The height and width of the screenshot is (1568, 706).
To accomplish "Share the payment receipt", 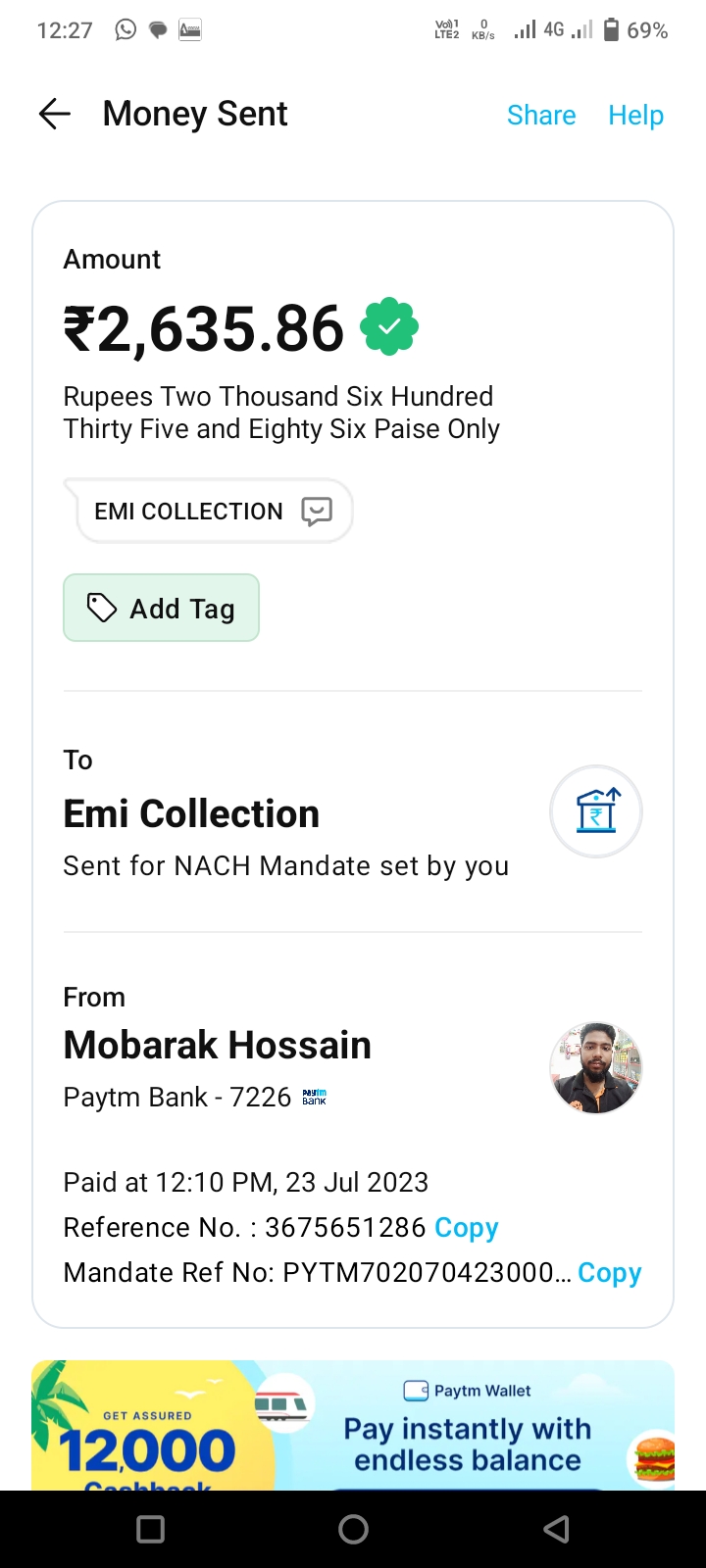I will [541, 115].
